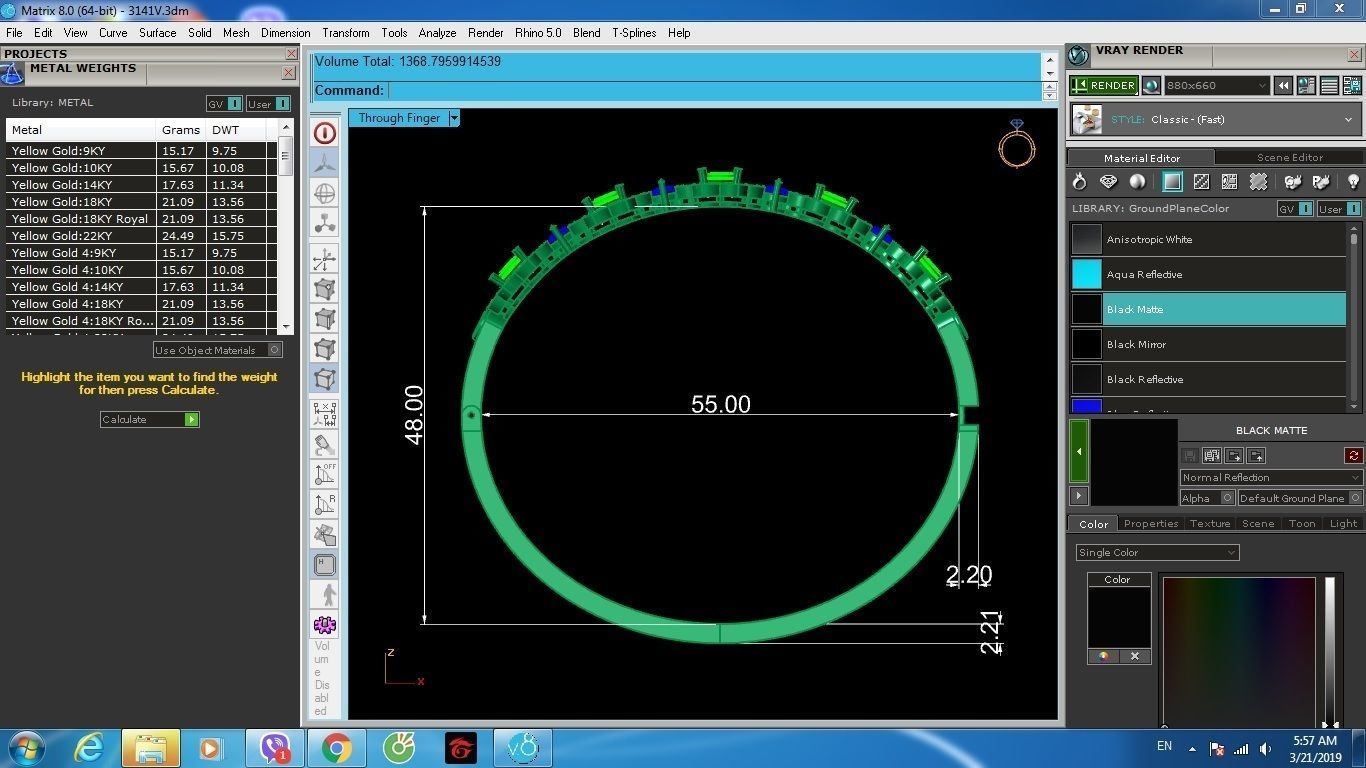Click the H highlight button icon
Image resolution: width=1366 pixels, height=768 pixels.
pyautogui.click(x=325, y=565)
